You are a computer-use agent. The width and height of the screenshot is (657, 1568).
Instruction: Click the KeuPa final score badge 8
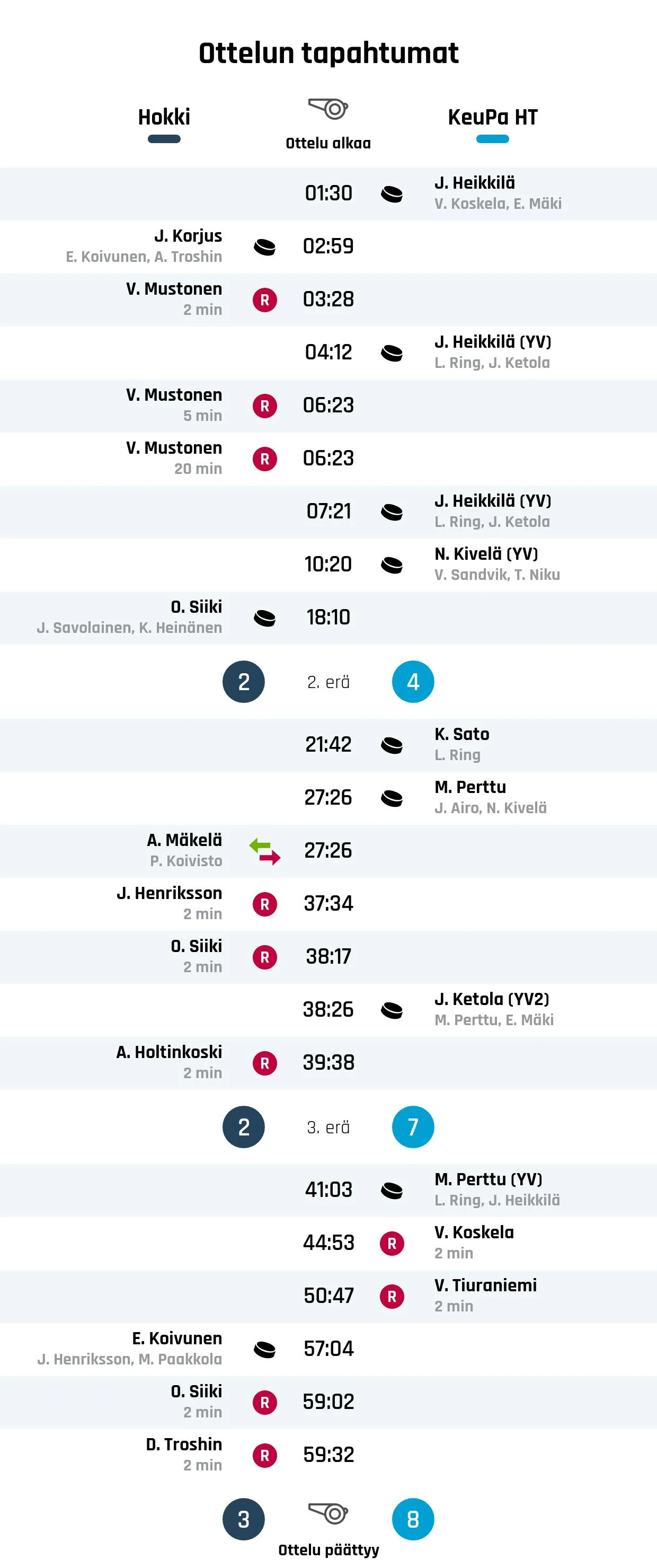(413, 1519)
